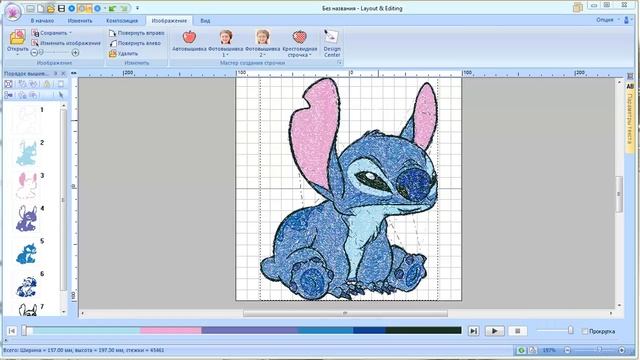Viewport: 640px width, 360px height.
Task: Start the Автовышивка apple wizard
Action: pyautogui.click(x=189, y=41)
